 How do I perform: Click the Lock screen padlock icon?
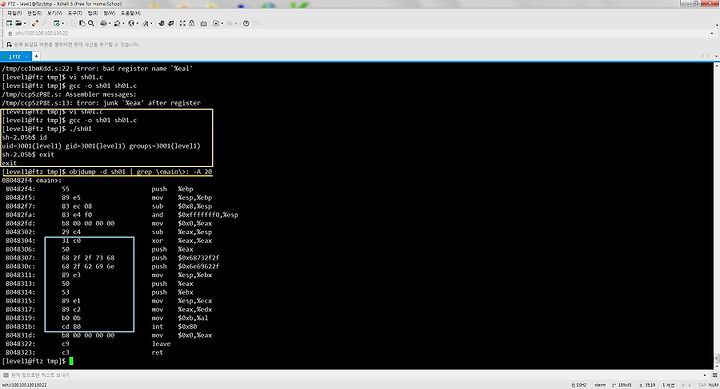[191, 23]
